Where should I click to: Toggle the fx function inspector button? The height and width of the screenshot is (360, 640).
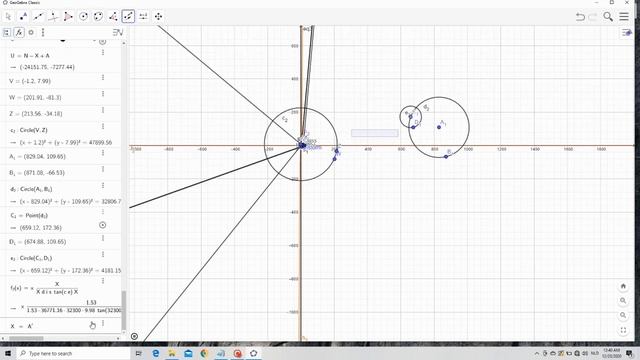pyautogui.click(x=19, y=33)
